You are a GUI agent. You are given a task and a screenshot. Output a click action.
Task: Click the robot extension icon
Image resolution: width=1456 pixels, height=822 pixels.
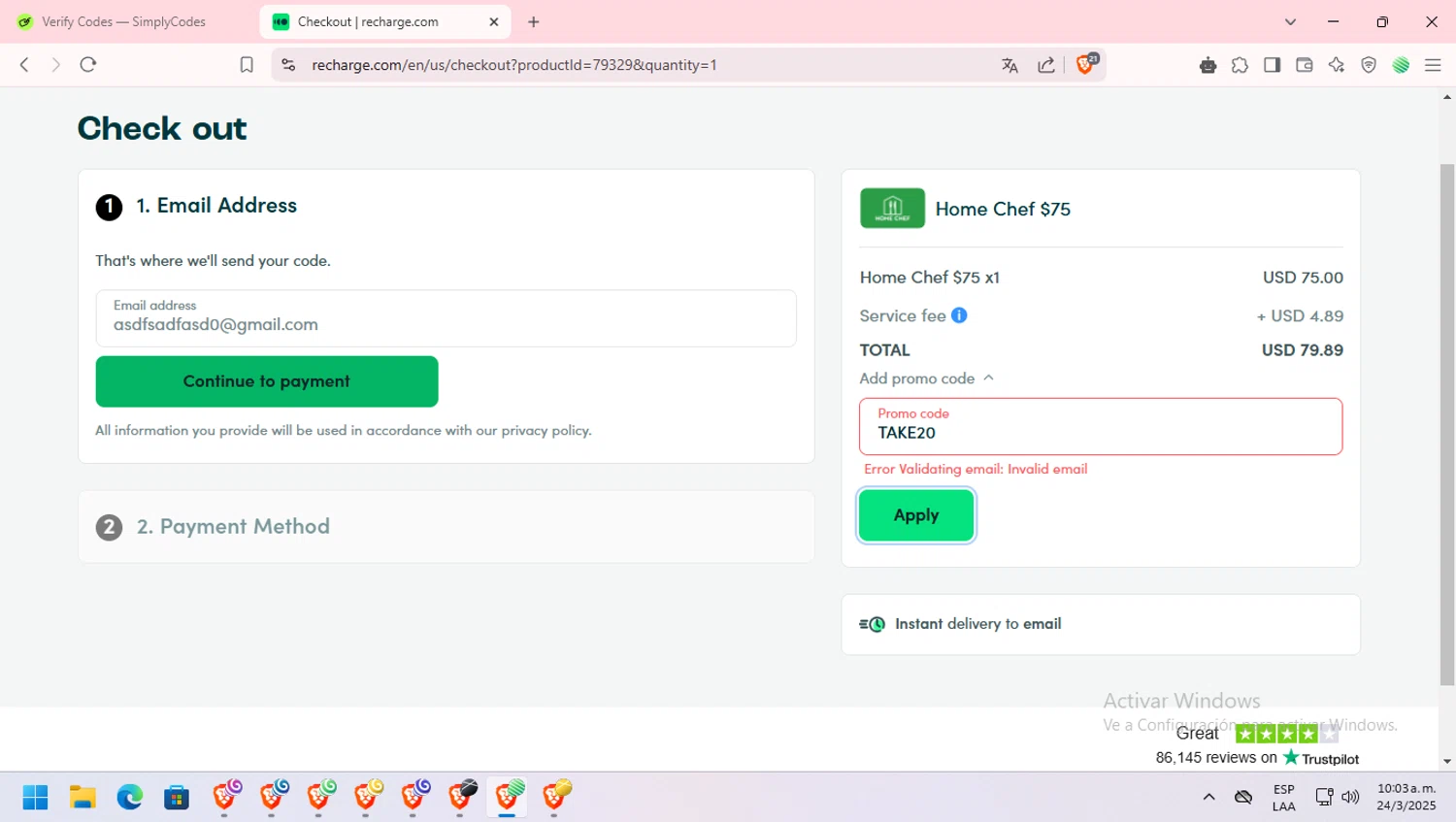coord(1208,65)
